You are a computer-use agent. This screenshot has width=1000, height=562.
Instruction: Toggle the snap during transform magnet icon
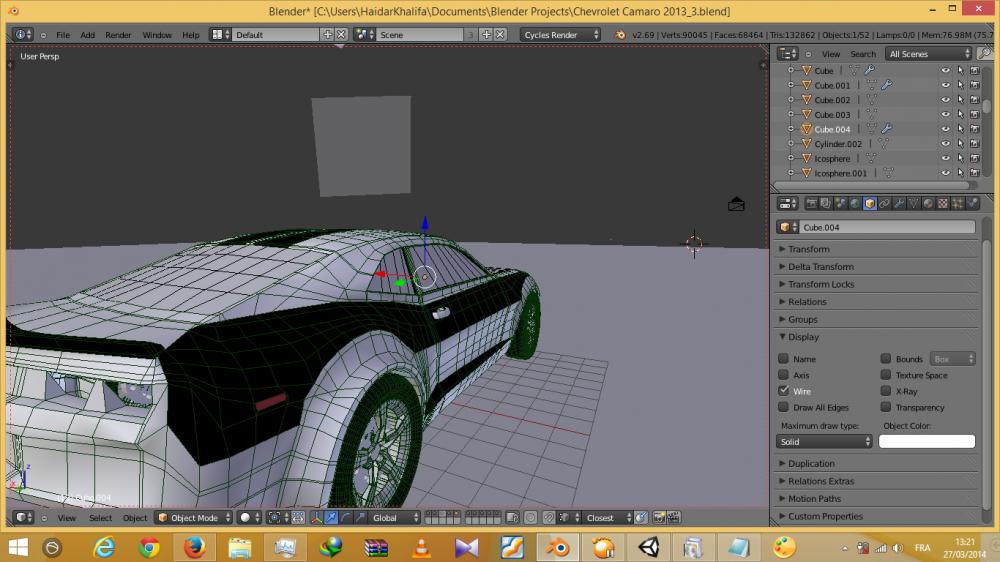point(548,518)
